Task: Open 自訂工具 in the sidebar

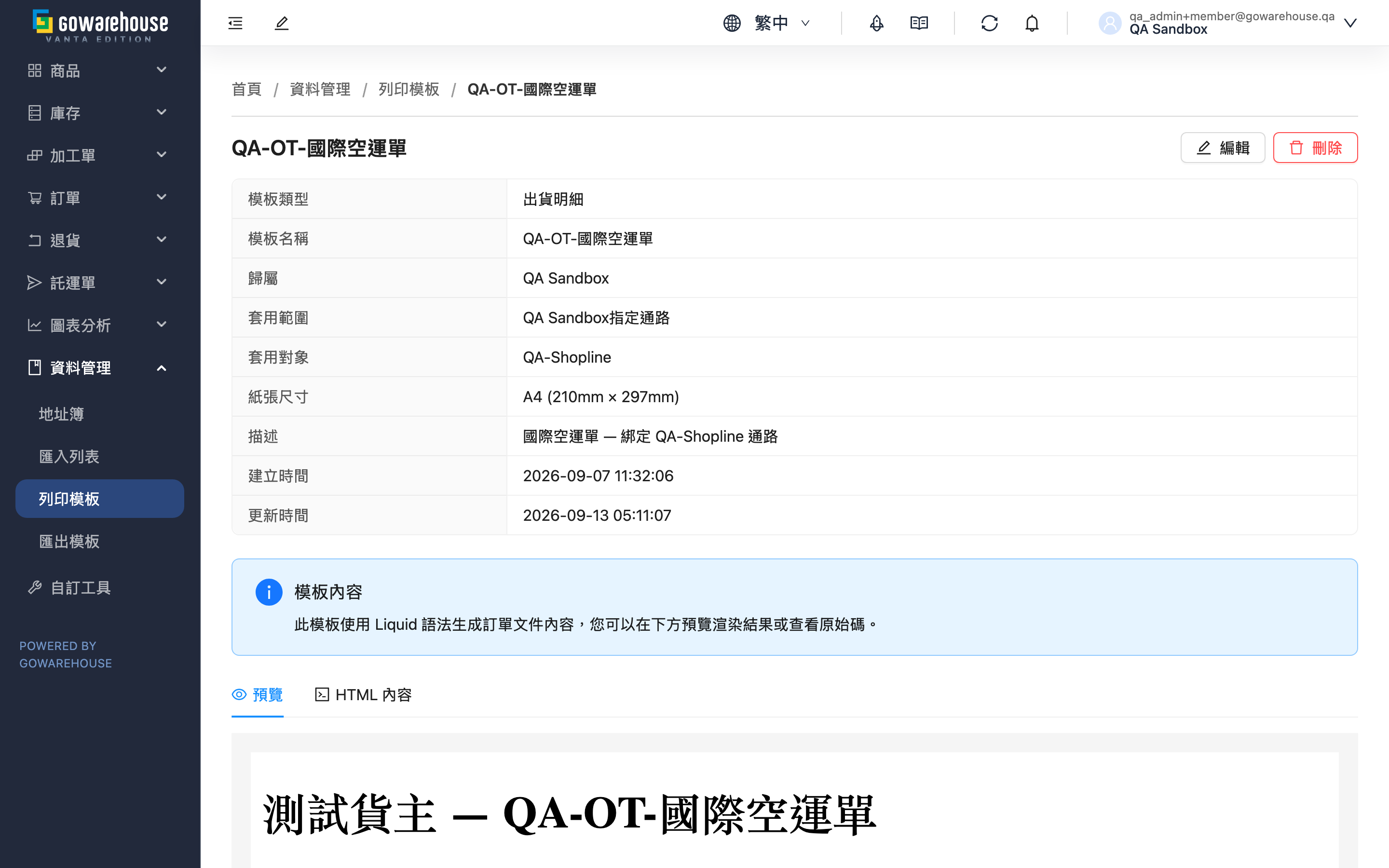Action: pyautogui.click(x=100, y=588)
